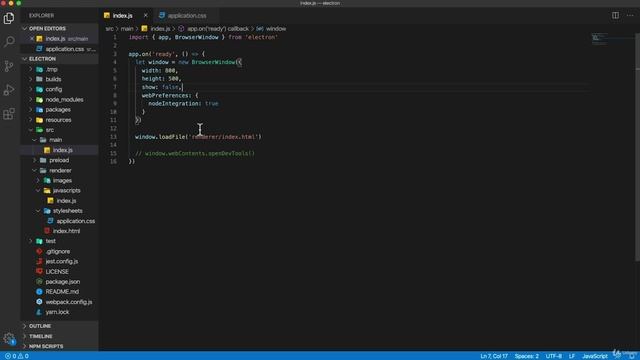Expand the preload folder
640x360 pixels.
coord(60,160)
